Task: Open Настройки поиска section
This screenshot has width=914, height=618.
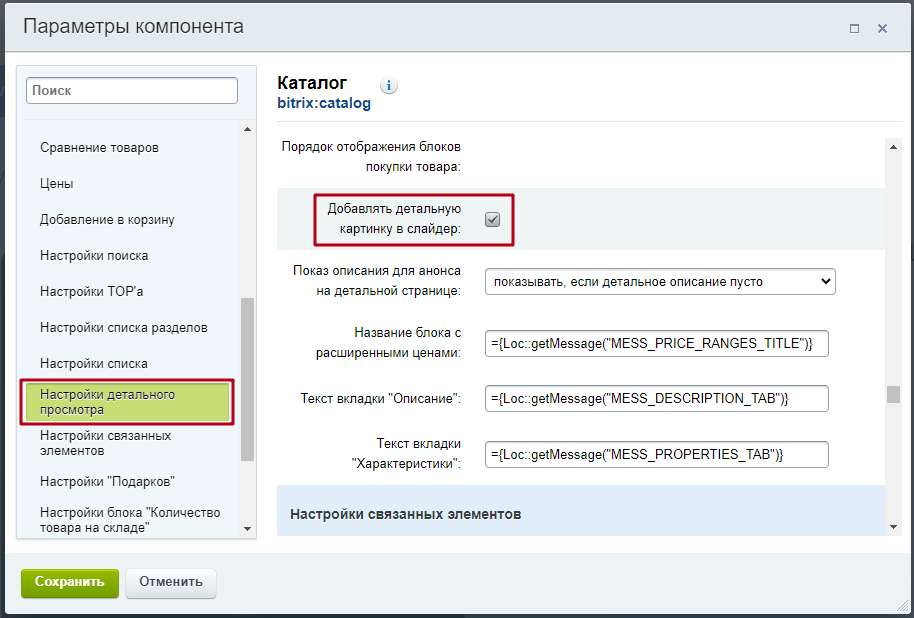Action: pos(94,255)
